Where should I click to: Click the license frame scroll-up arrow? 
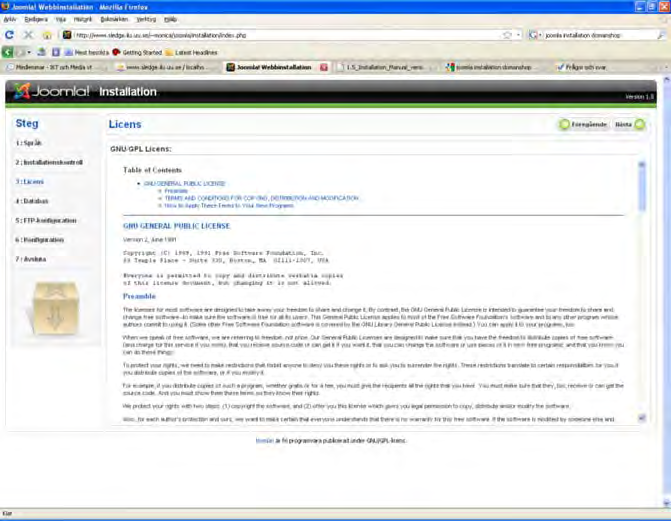click(642, 164)
